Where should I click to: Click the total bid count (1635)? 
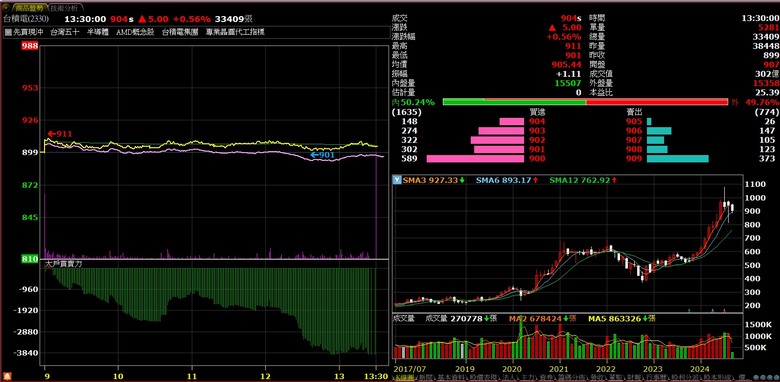point(406,112)
